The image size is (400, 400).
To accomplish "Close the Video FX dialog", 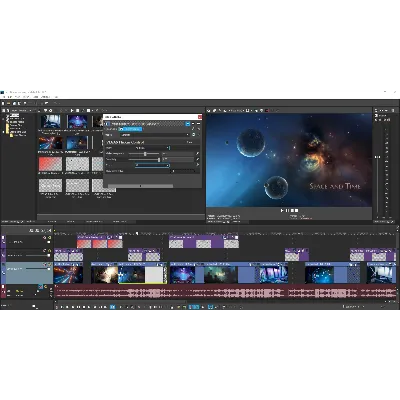I will coord(200,117).
